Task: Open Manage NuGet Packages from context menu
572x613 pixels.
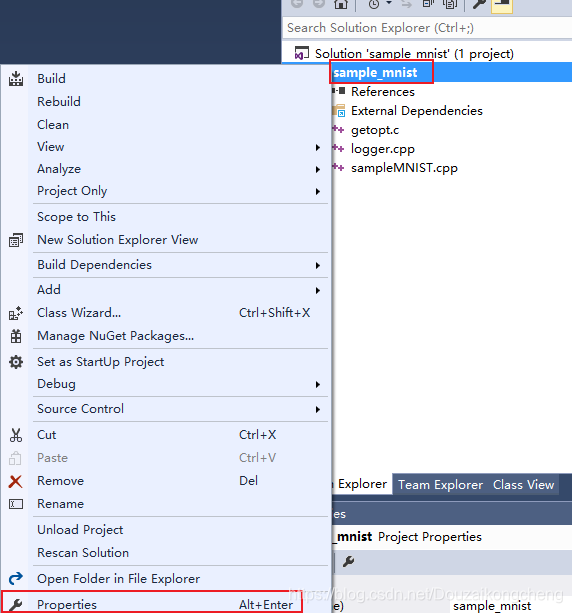Action: coord(115,336)
